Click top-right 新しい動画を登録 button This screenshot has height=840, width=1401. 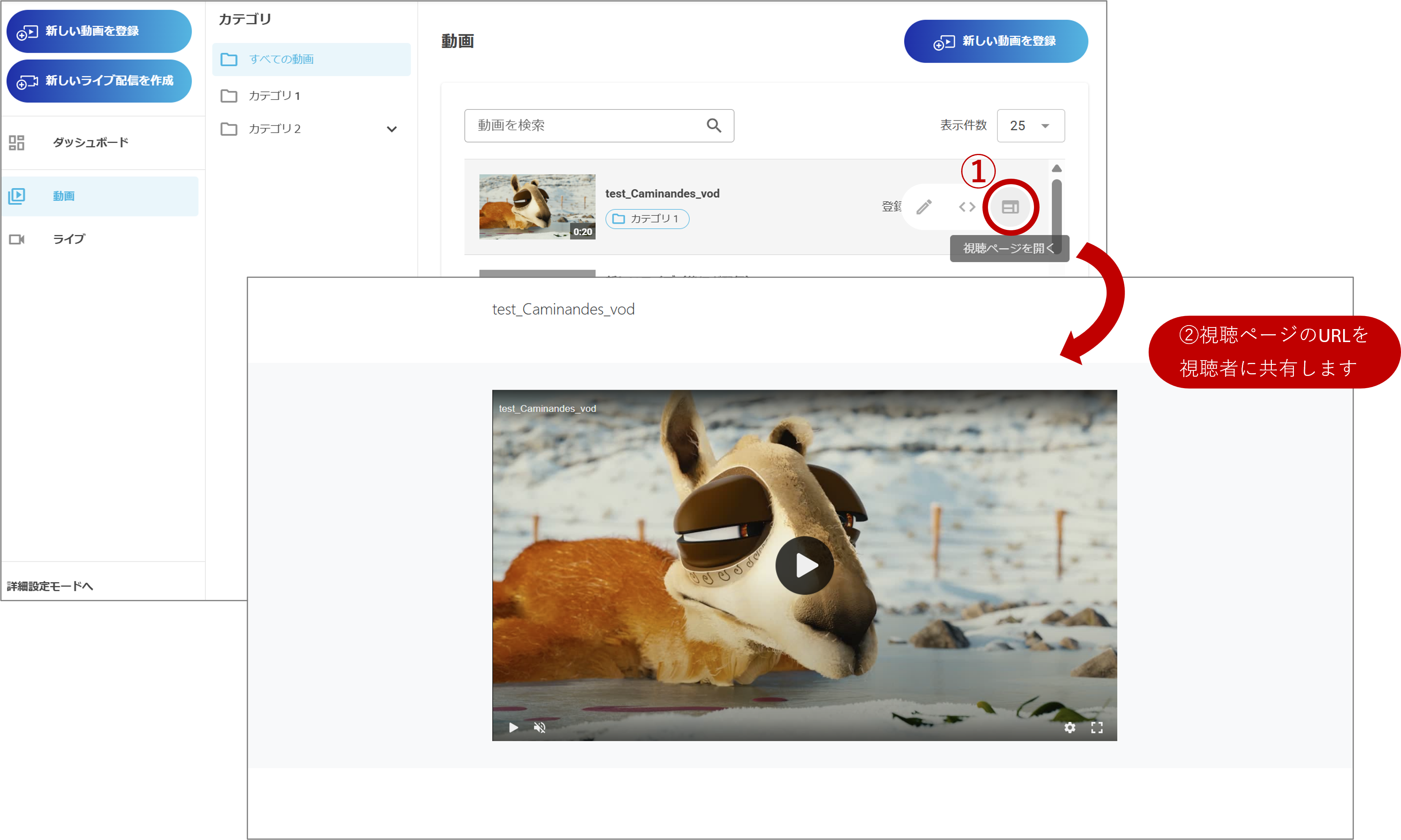coord(996,41)
